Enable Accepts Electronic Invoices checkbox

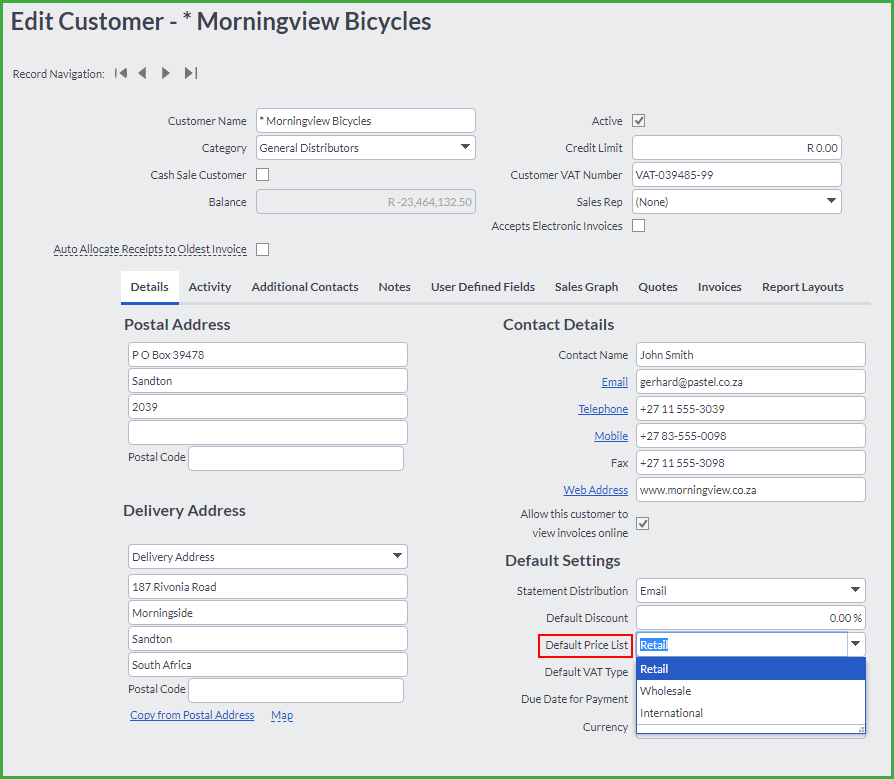pos(639,226)
